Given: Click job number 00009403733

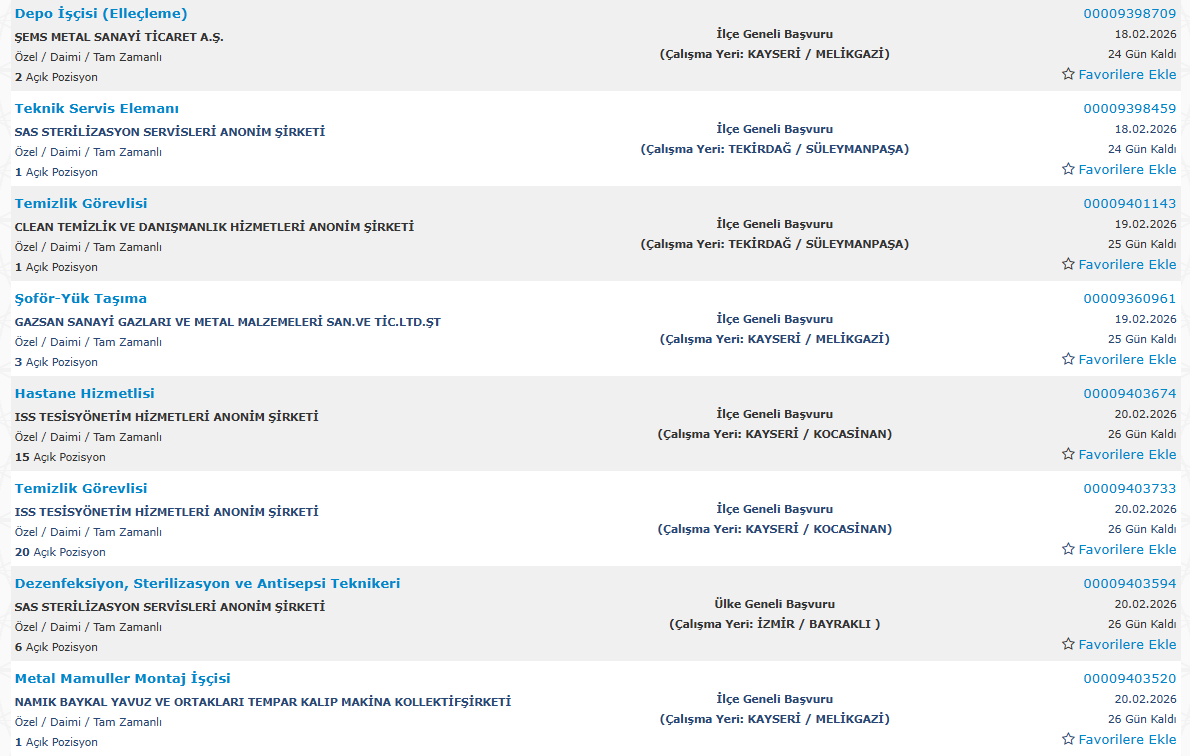Looking at the screenshot, I should (1129, 489).
